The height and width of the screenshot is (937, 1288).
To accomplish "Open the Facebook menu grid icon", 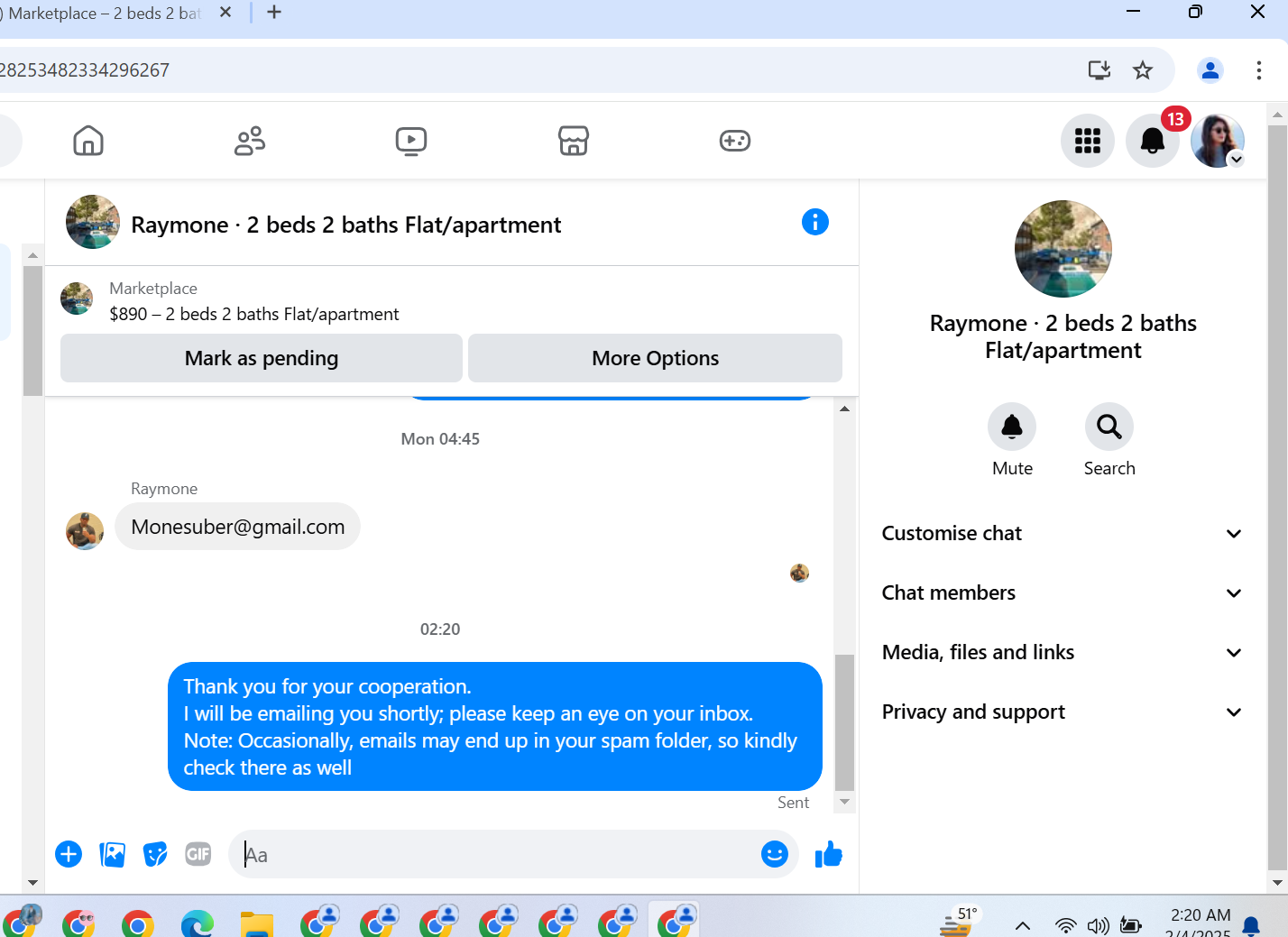I will (x=1088, y=141).
